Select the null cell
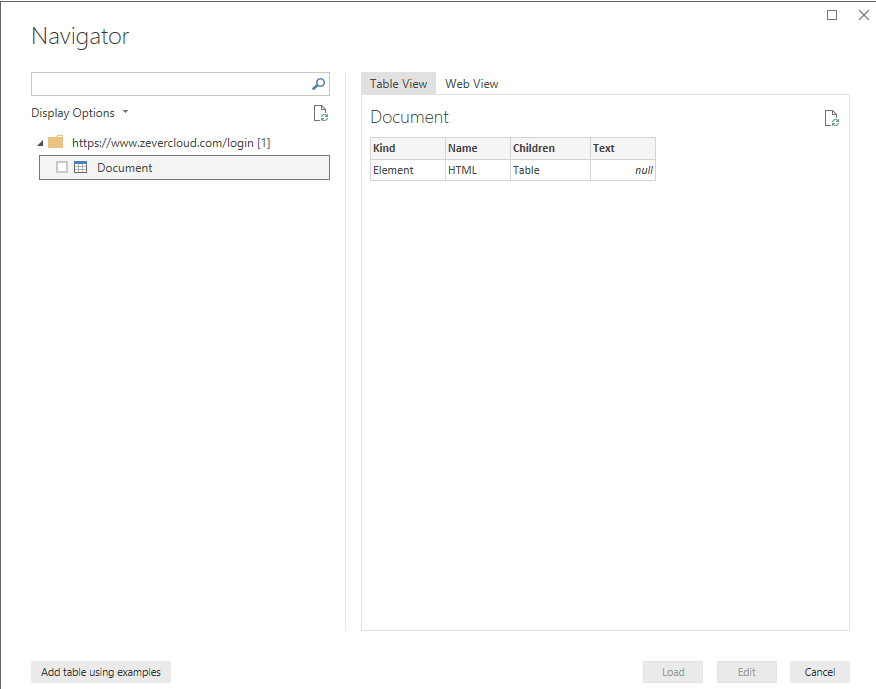 pyautogui.click(x=623, y=170)
